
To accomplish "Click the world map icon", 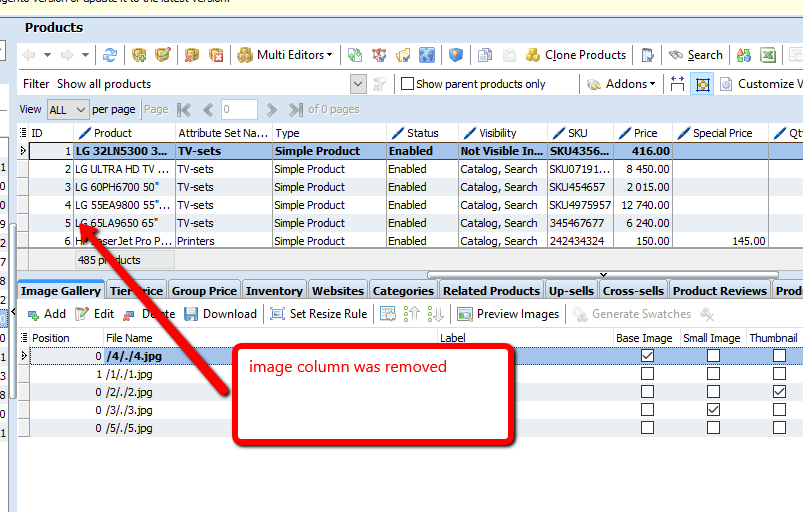I will click(x=427, y=55).
